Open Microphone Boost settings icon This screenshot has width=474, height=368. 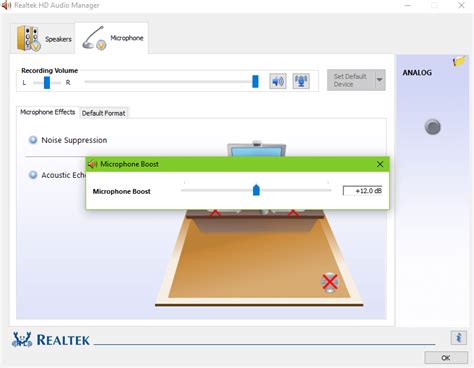tap(301, 81)
